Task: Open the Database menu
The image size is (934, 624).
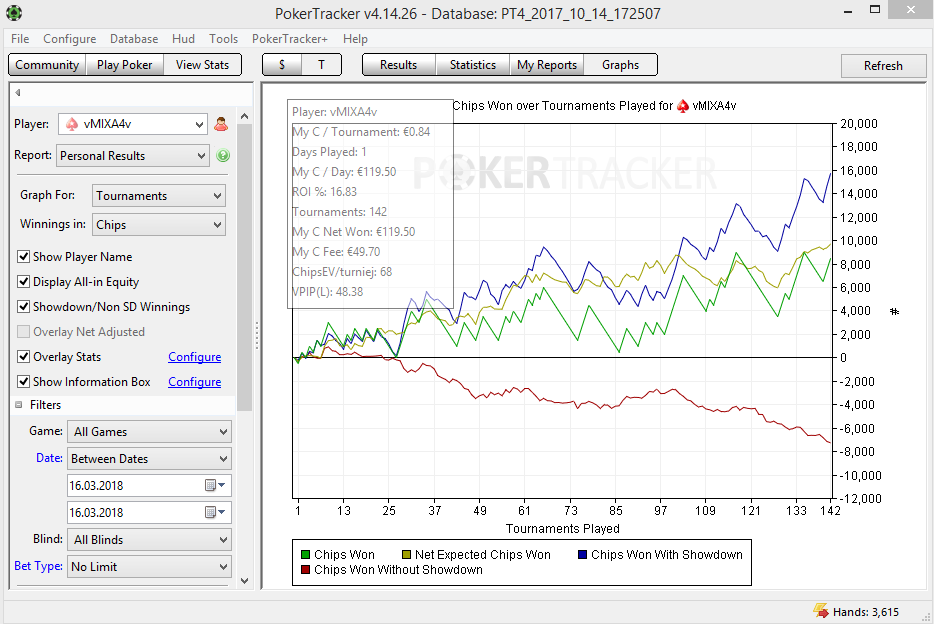Action: (x=134, y=39)
